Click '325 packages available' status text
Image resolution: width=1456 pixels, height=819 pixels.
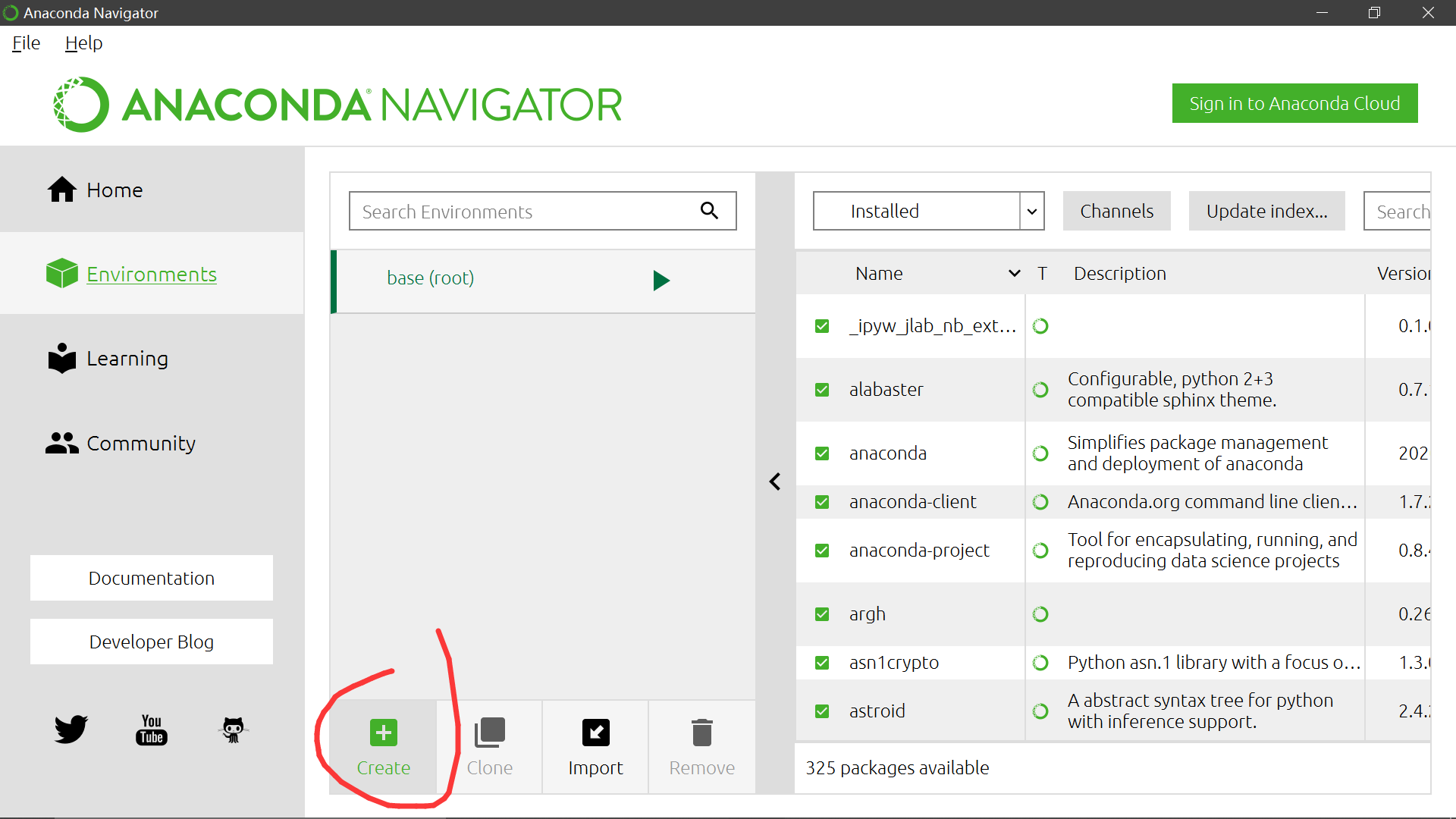pyautogui.click(x=897, y=768)
